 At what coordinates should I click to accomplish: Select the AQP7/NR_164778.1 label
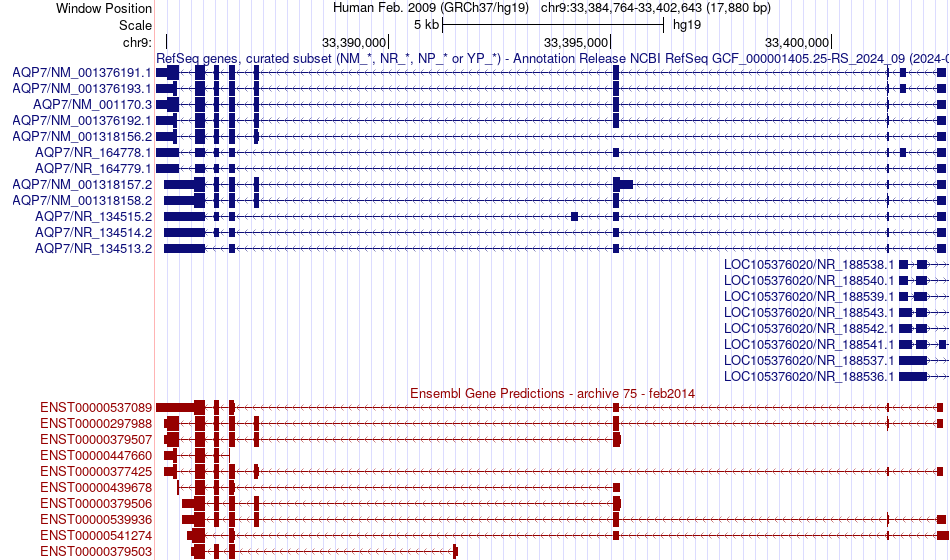93,153
